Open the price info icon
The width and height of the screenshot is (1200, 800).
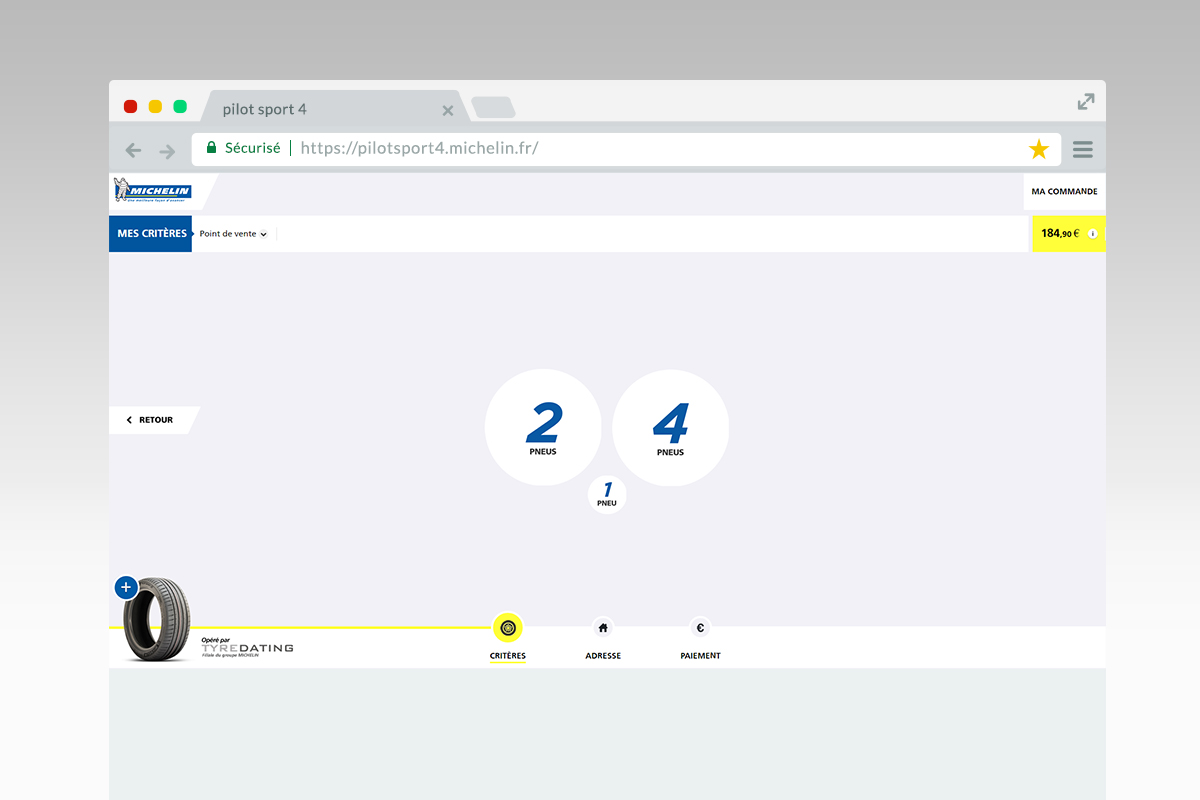click(x=1092, y=234)
